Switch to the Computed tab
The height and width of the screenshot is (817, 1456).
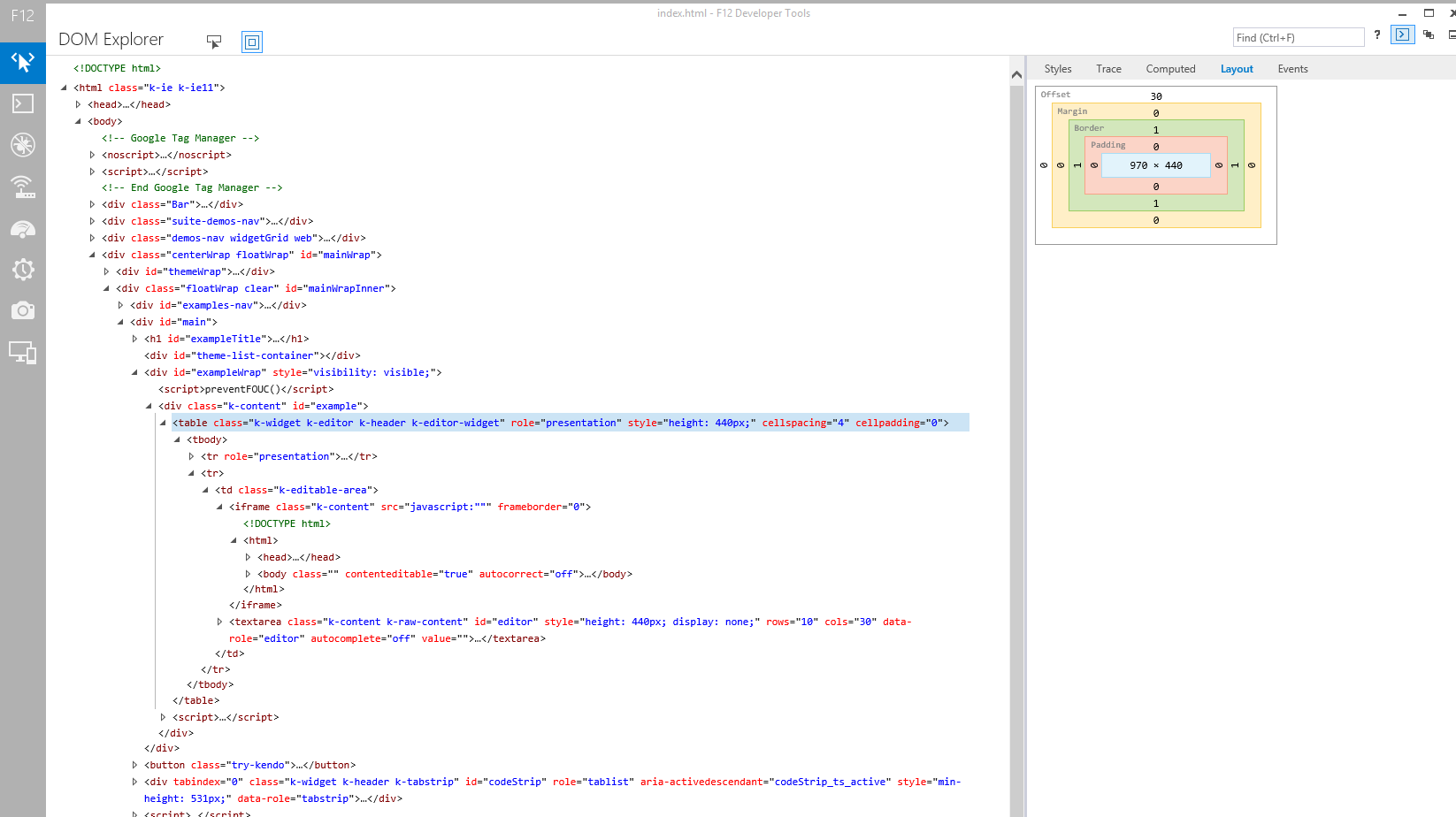[x=1170, y=69]
